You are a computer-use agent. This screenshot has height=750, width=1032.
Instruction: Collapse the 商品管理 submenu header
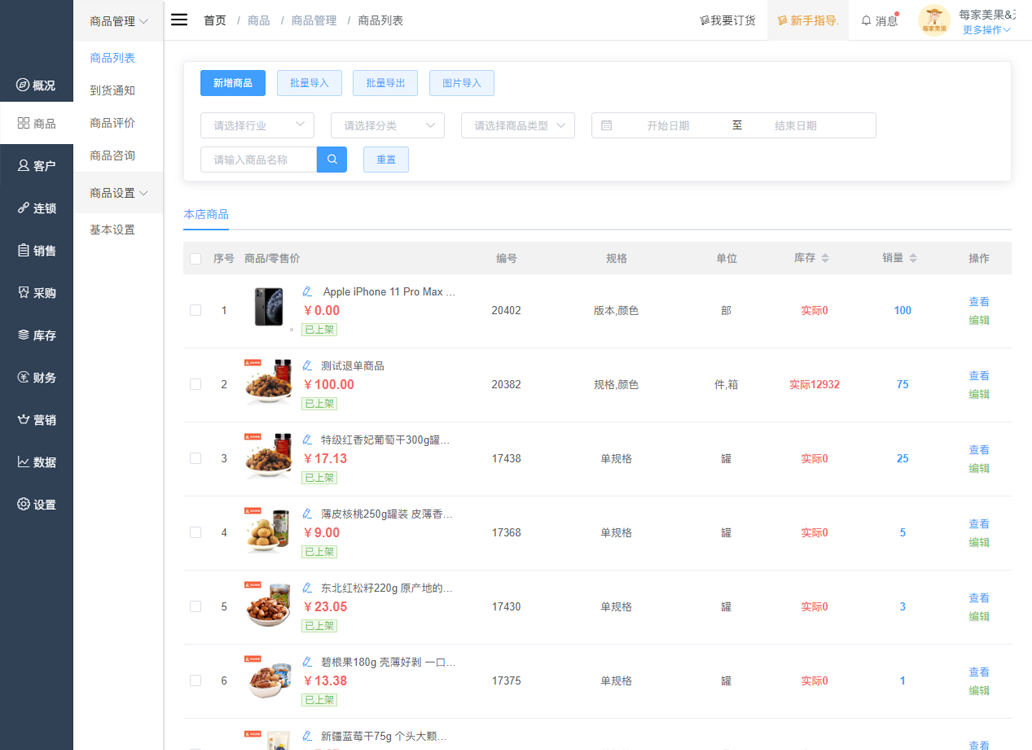pos(118,21)
